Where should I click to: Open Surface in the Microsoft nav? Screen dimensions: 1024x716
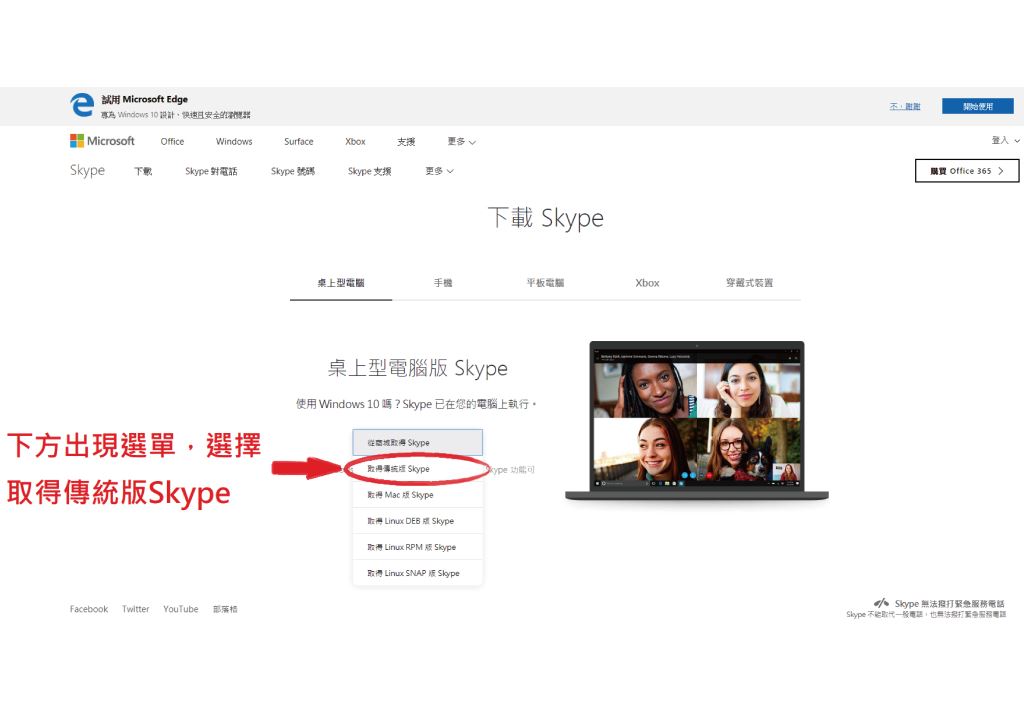click(298, 142)
